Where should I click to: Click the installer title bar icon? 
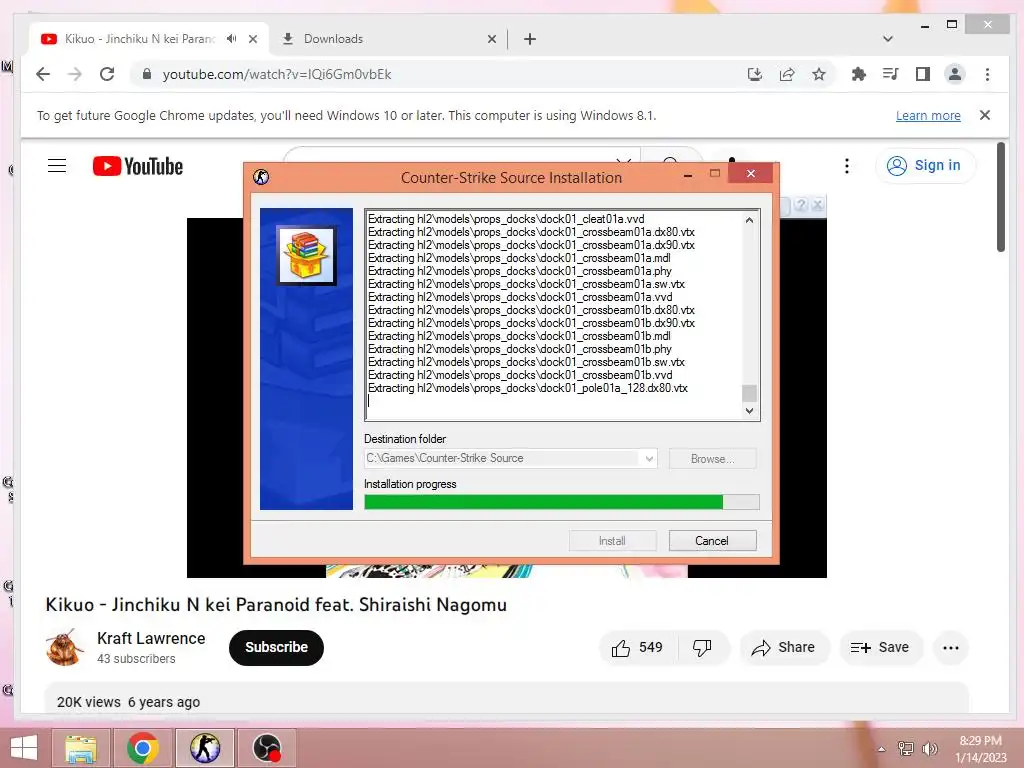261,177
